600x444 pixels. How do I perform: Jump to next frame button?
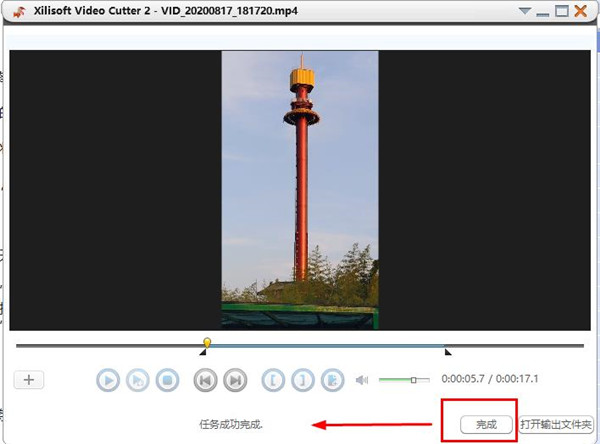235,380
